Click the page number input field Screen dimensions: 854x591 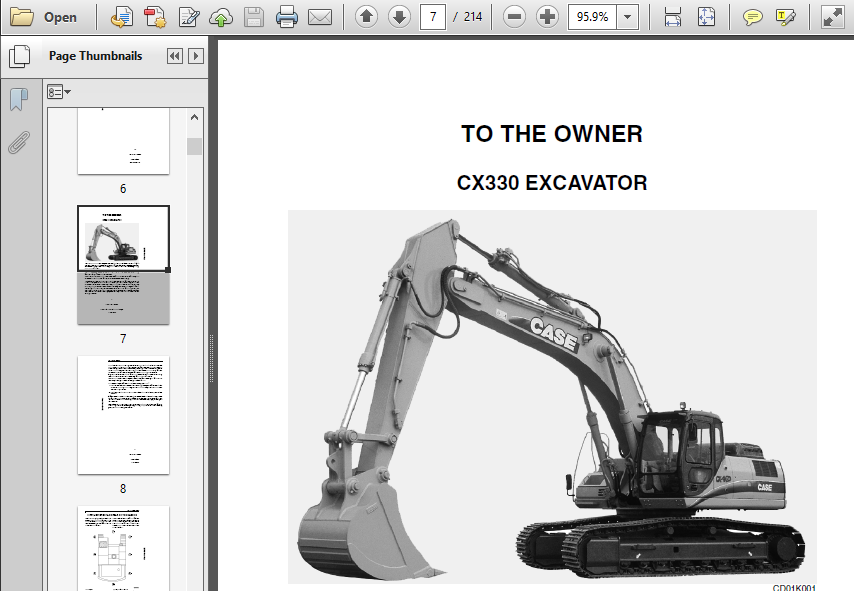(x=433, y=17)
